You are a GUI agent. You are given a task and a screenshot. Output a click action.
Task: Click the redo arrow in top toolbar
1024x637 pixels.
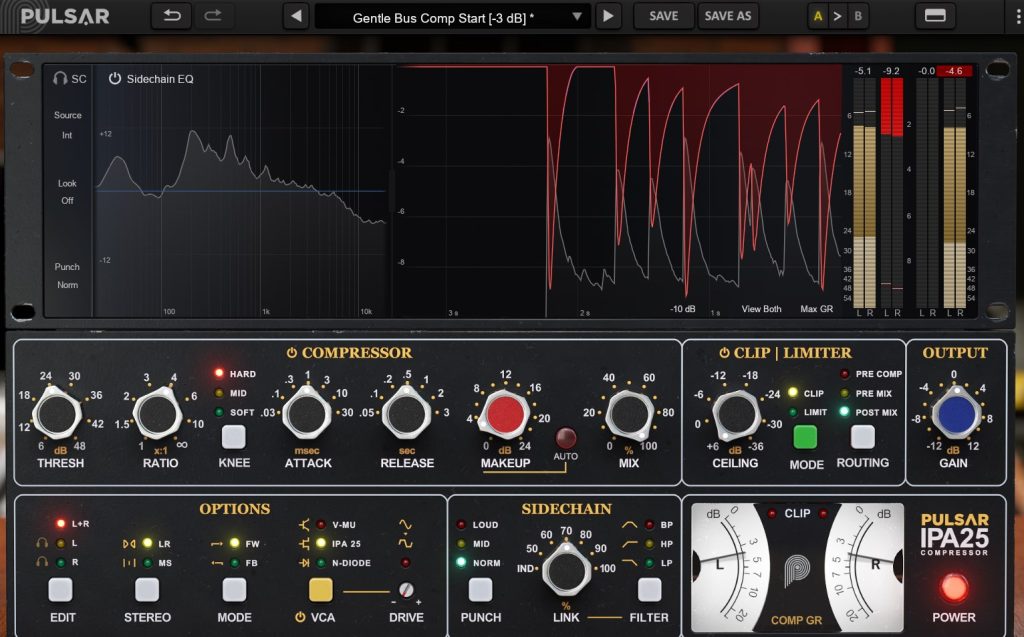click(x=212, y=16)
